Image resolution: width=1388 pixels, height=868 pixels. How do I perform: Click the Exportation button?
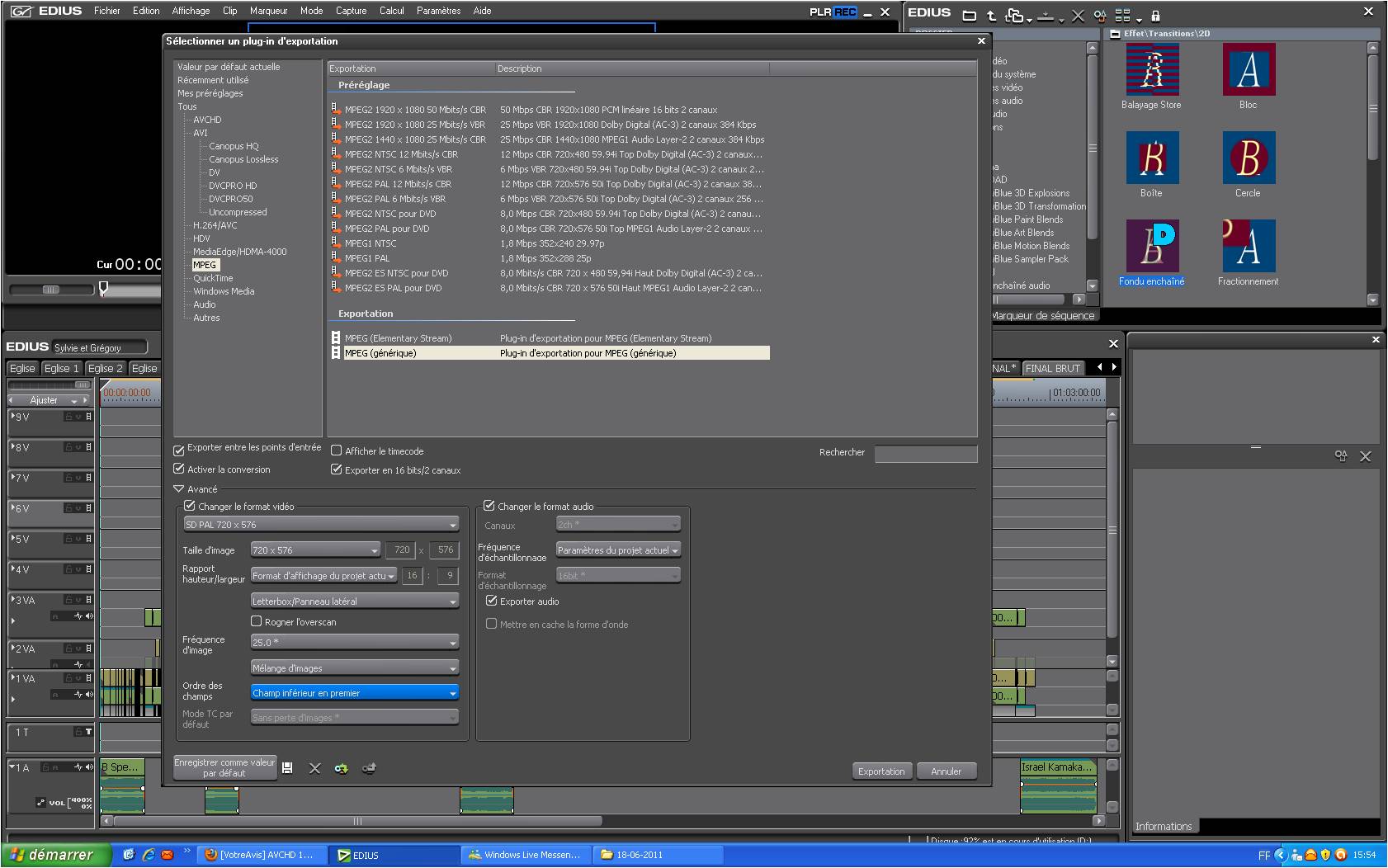(881, 771)
